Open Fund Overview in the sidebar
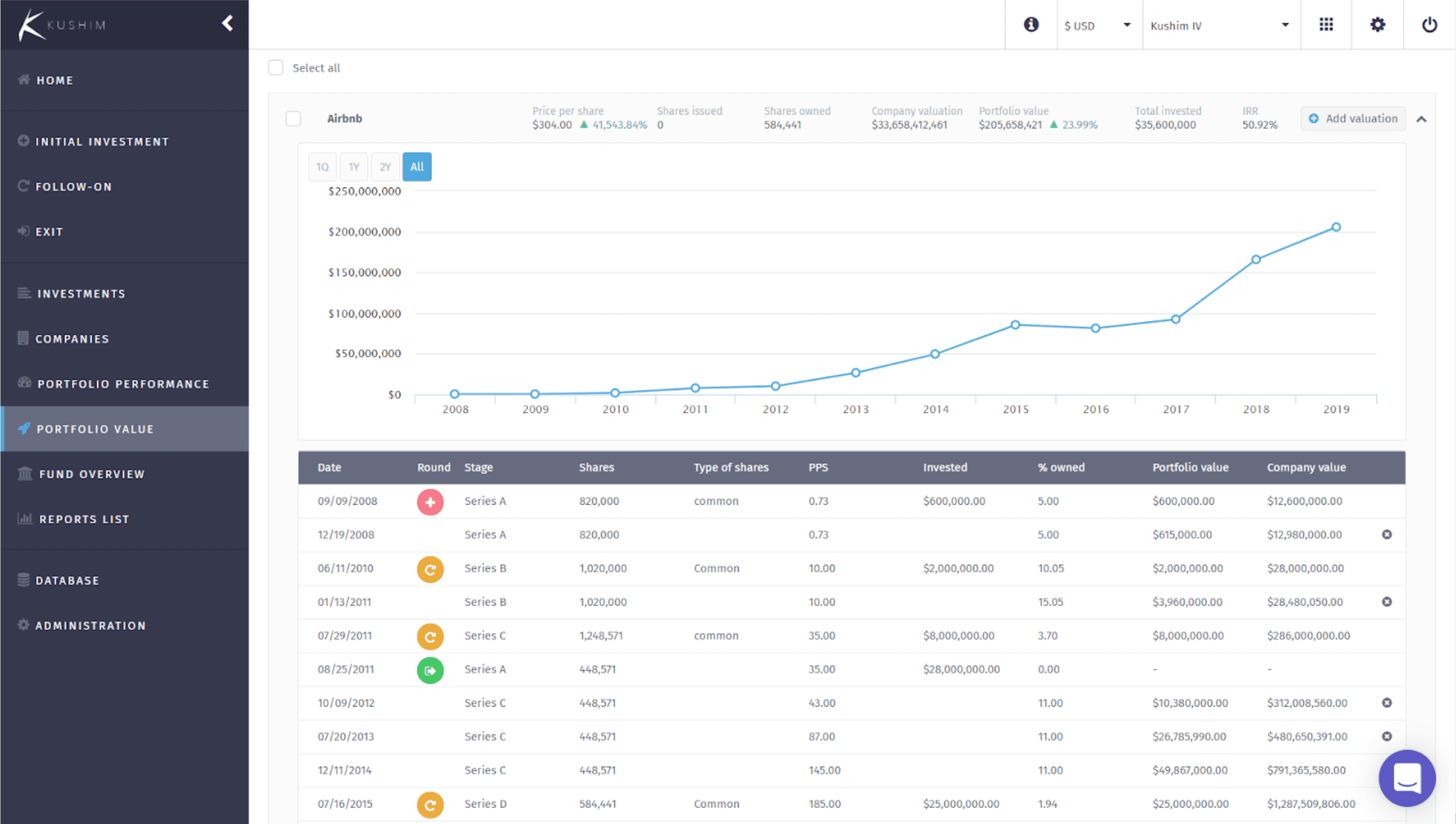Screen dimensions: 1456x824 pos(124,474)
